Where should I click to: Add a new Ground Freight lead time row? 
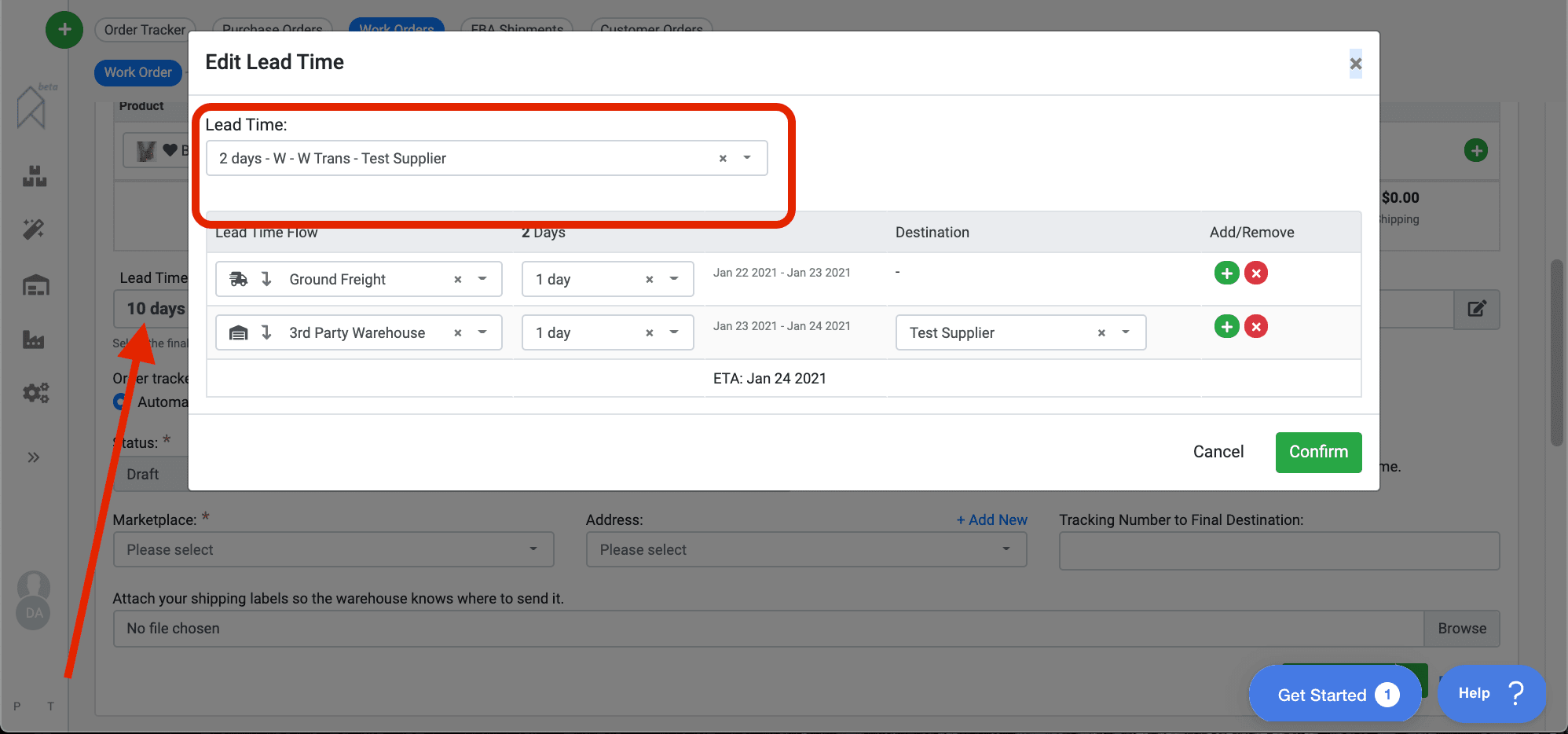1226,273
